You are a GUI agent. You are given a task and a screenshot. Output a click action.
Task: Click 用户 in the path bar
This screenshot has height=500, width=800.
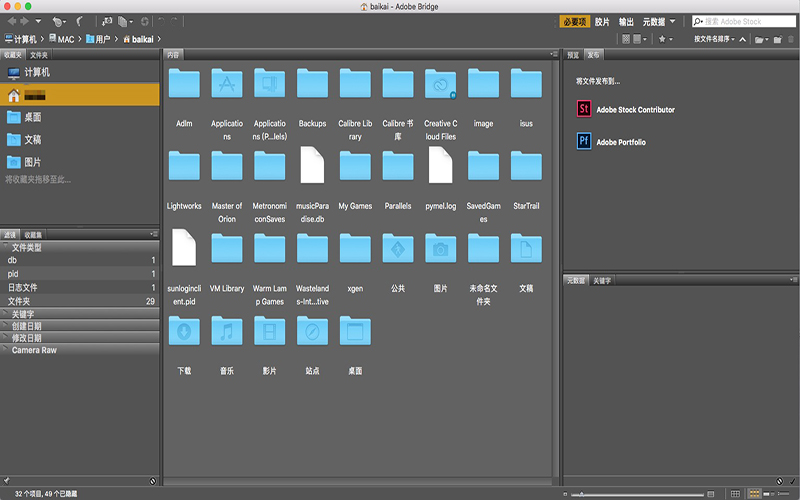(x=98, y=39)
